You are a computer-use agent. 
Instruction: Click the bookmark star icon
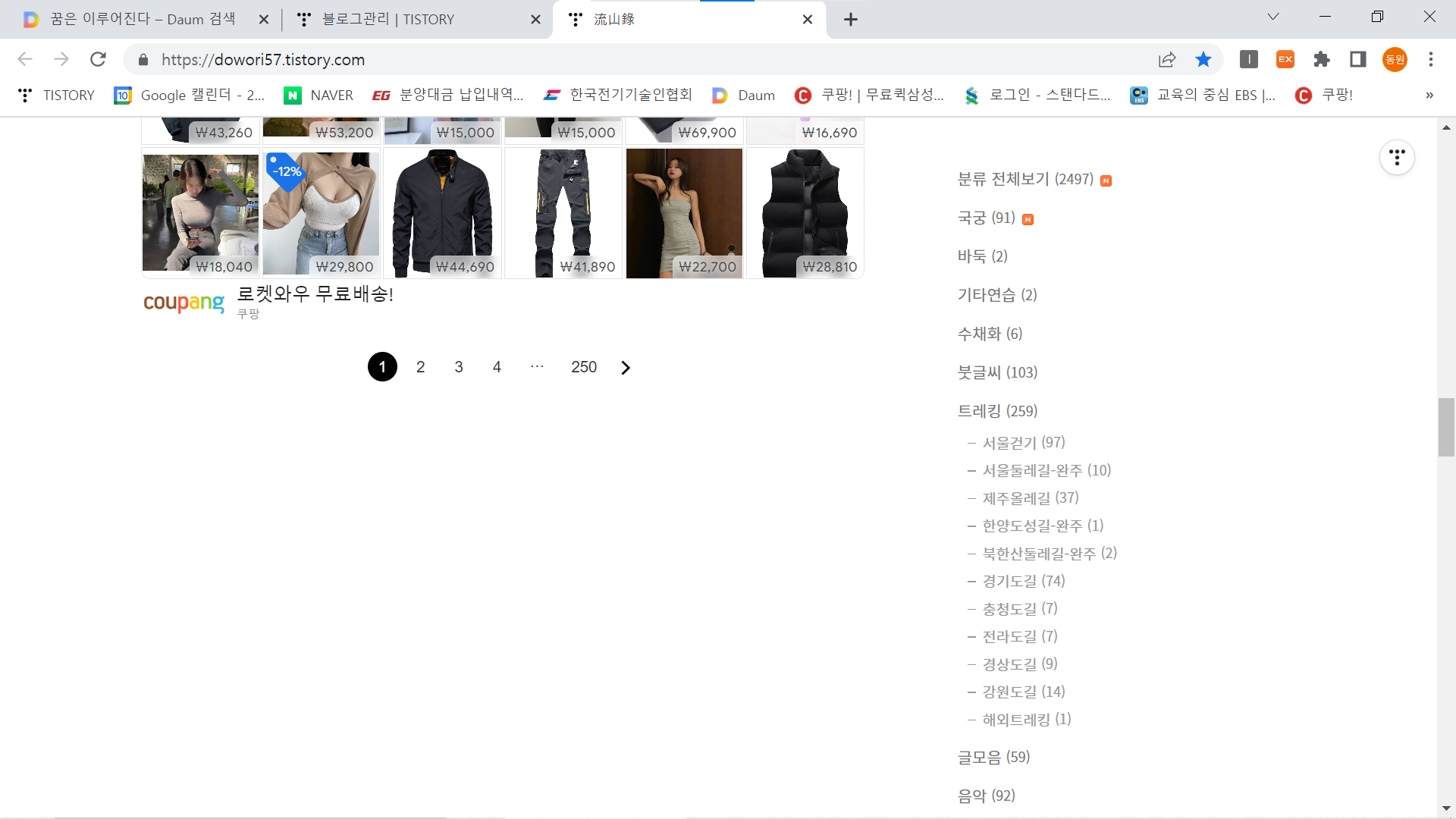(1203, 59)
